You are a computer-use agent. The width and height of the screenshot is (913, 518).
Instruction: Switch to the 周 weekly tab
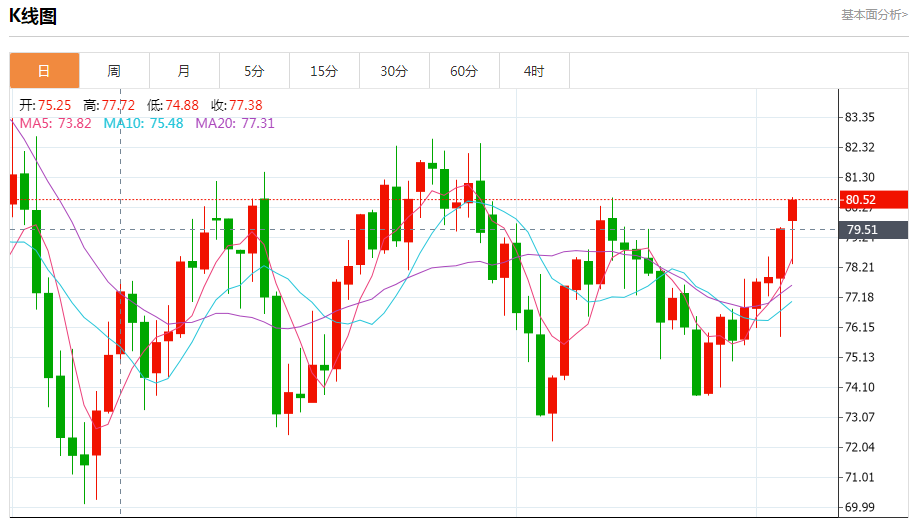[x=114, y=71]
